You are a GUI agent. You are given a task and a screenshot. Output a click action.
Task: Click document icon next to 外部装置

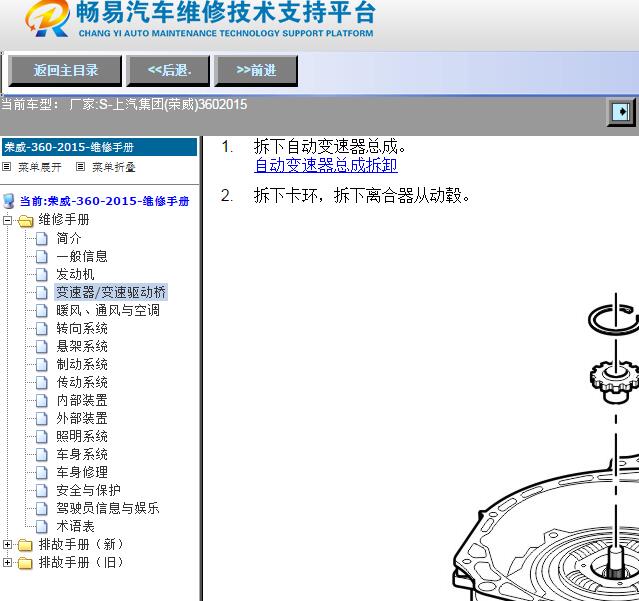(42, 418)
